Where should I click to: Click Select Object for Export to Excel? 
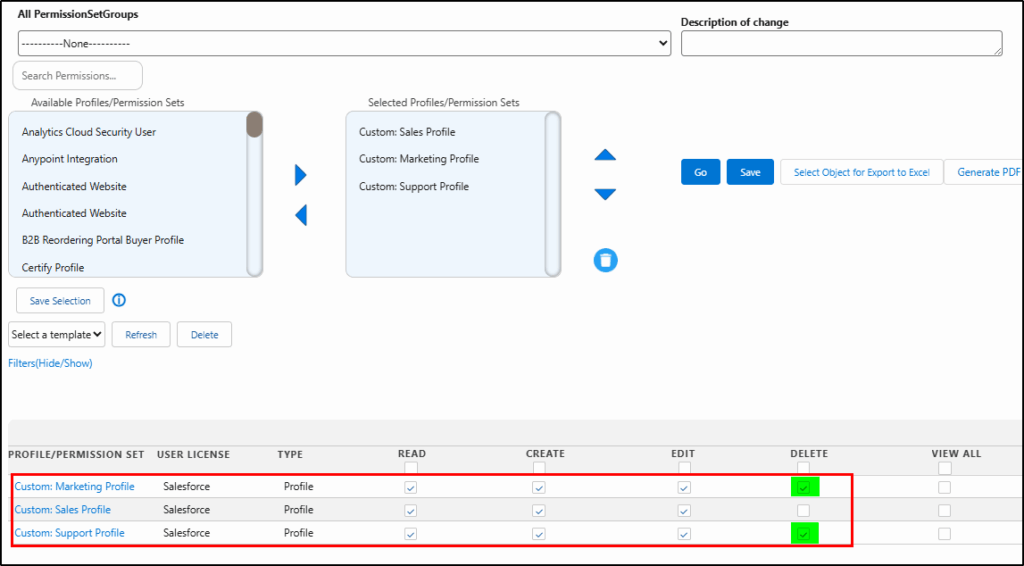point(861,172)
